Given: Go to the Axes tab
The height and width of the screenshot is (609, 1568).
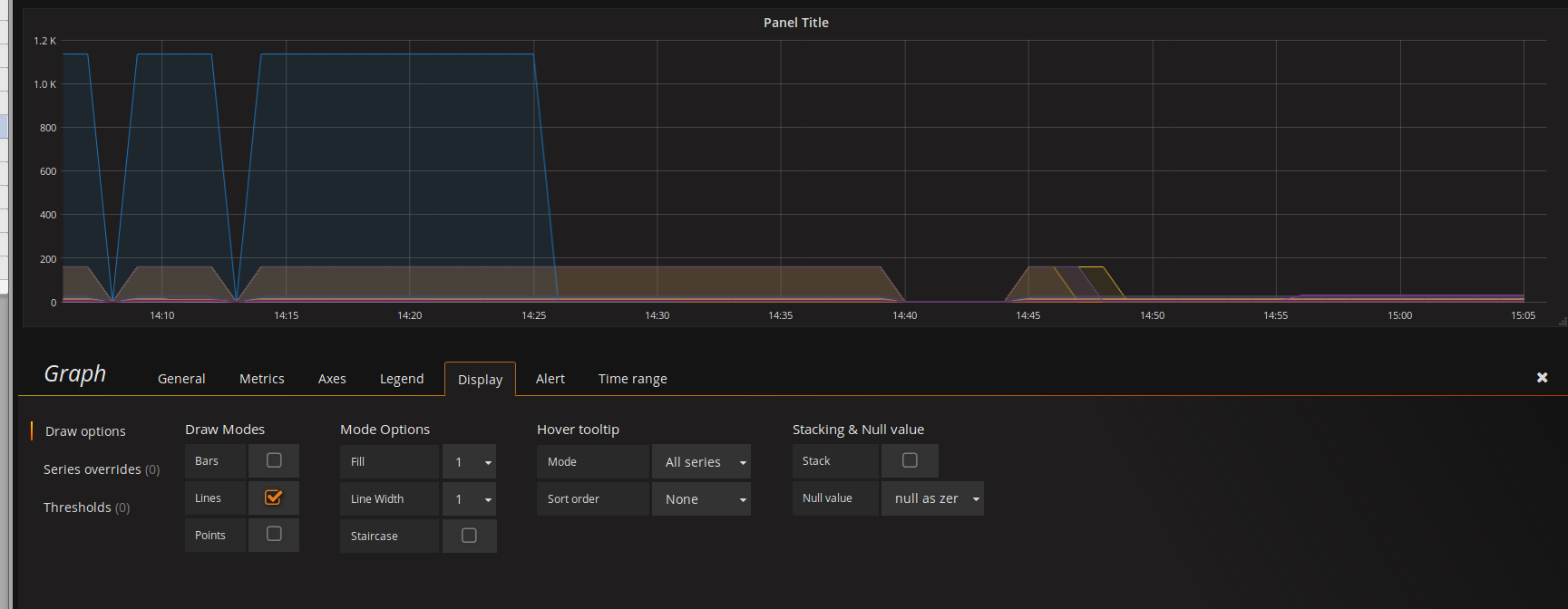Looking at the screenshot, I should [332, 379].
